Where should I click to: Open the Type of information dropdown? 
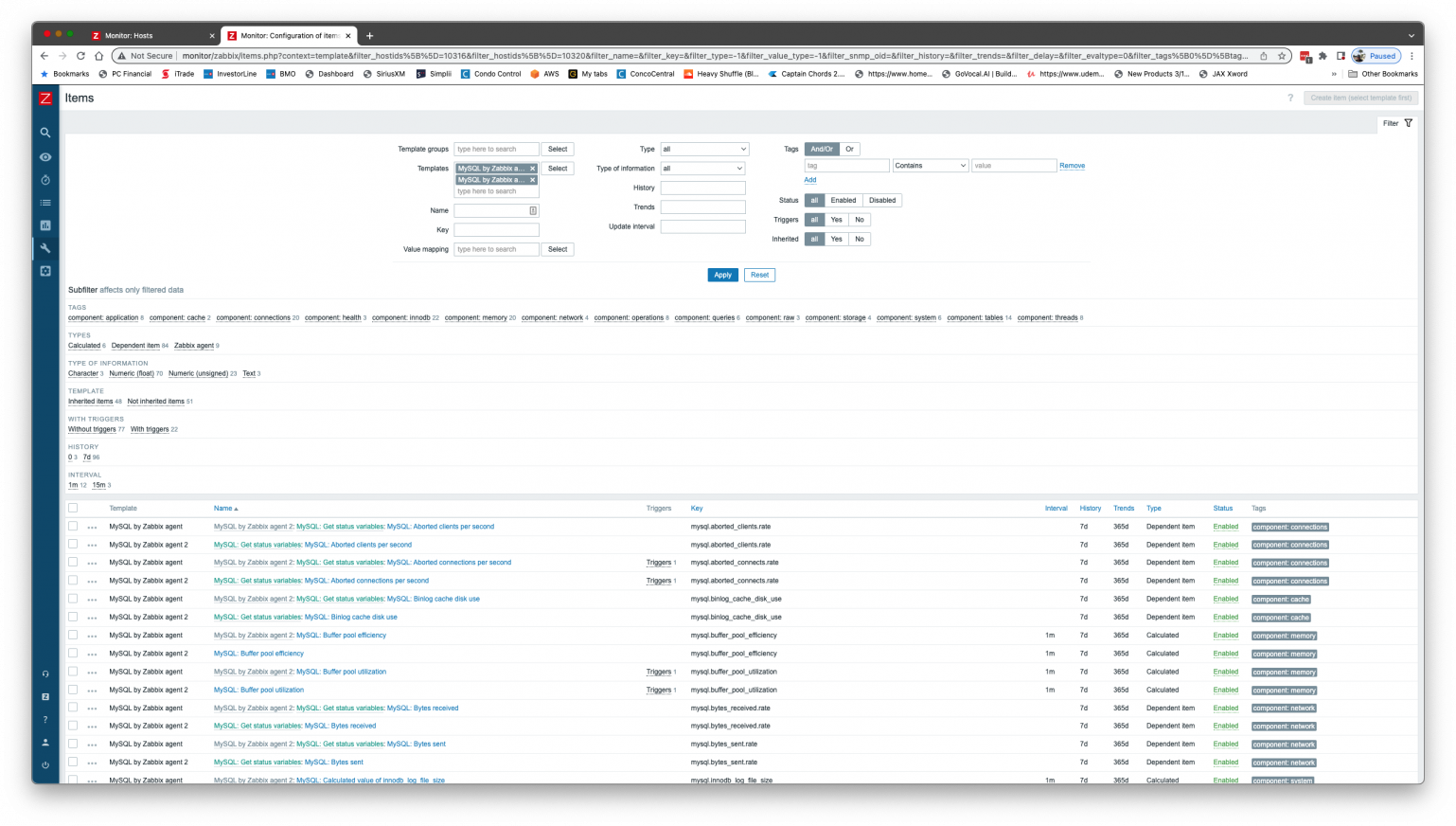702,169
